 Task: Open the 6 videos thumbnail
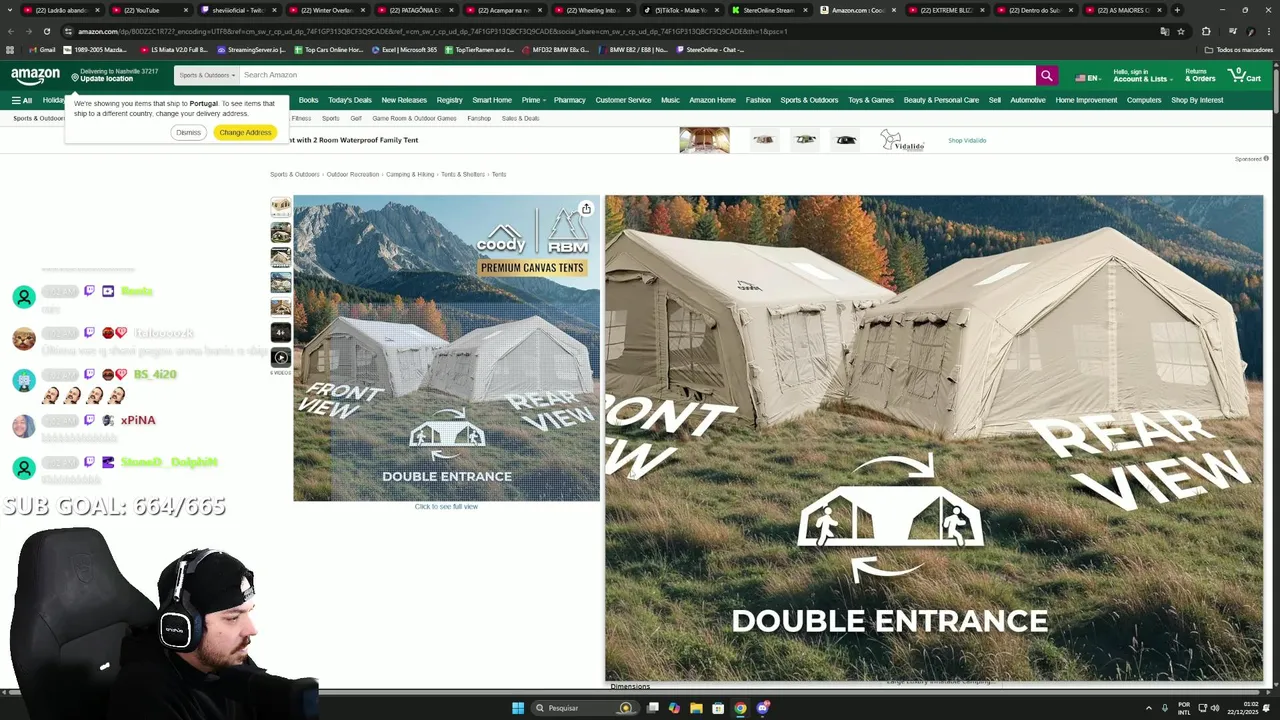point(281,357)
